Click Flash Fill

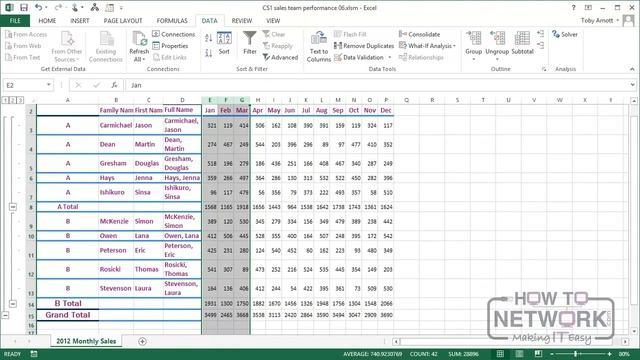[x=350, y=34]
